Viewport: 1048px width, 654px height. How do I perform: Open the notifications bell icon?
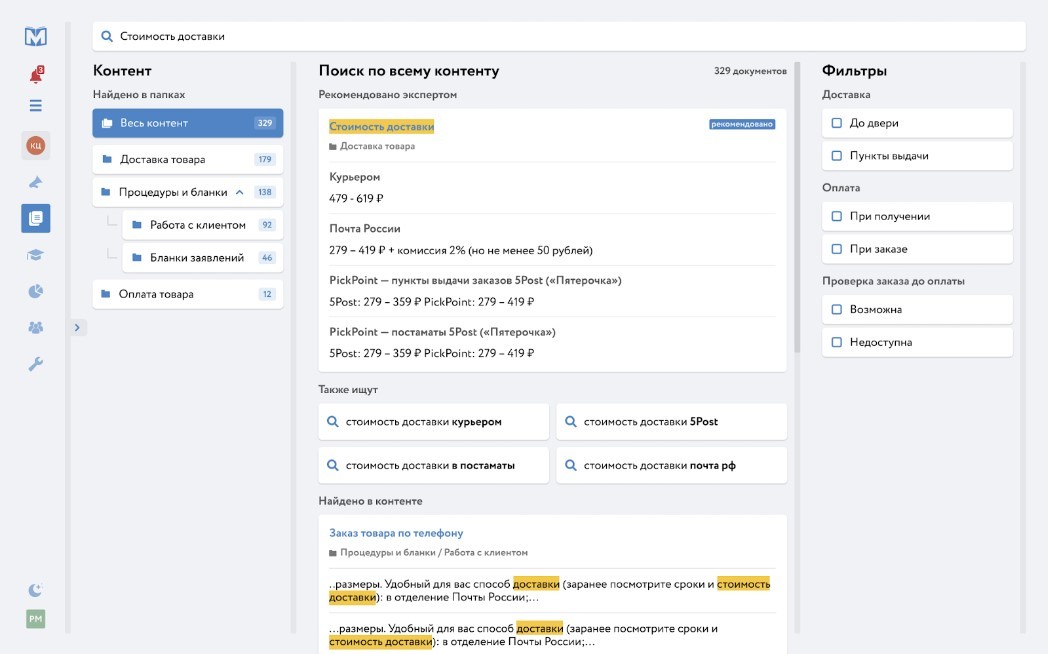(x=36, y=76)
